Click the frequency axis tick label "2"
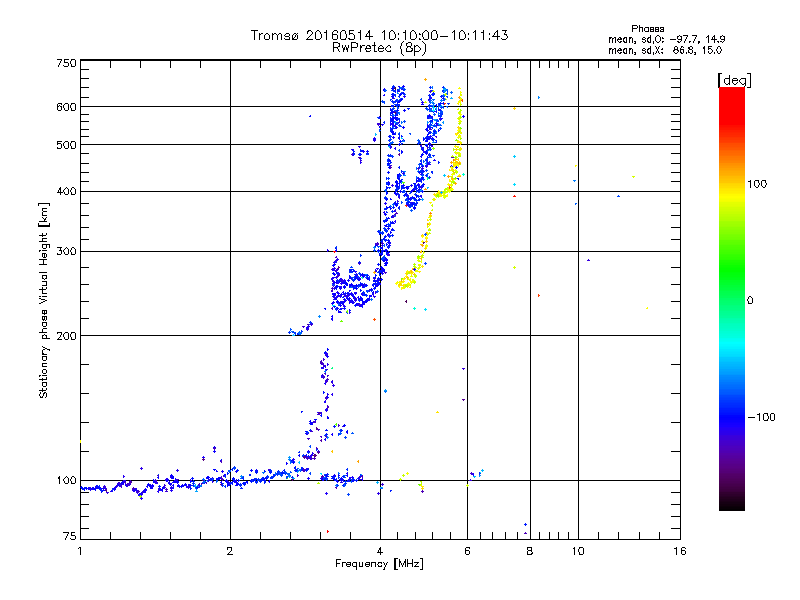The width and height of the screenshot is (800, 600). pos(230,551)
